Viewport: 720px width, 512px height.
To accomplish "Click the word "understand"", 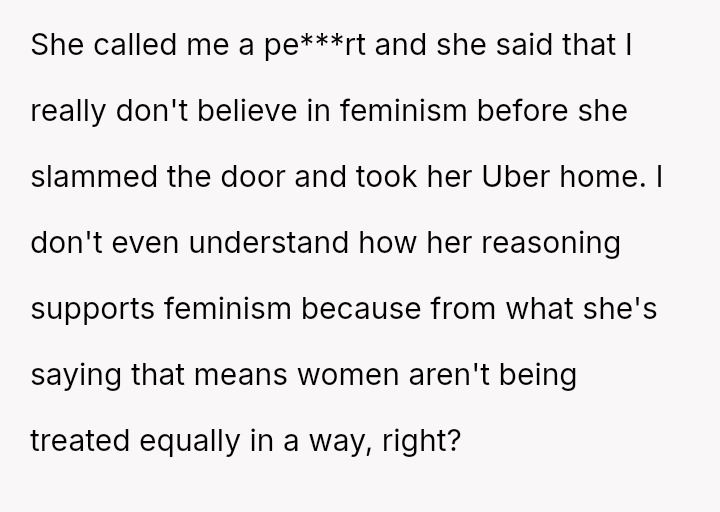I will (x=269, y=242).
